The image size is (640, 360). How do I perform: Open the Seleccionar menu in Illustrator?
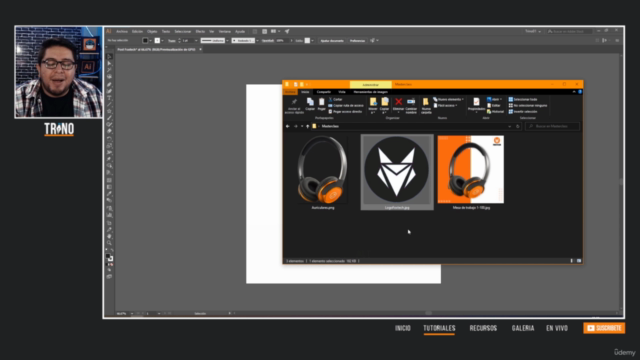[x=182, y=31]
